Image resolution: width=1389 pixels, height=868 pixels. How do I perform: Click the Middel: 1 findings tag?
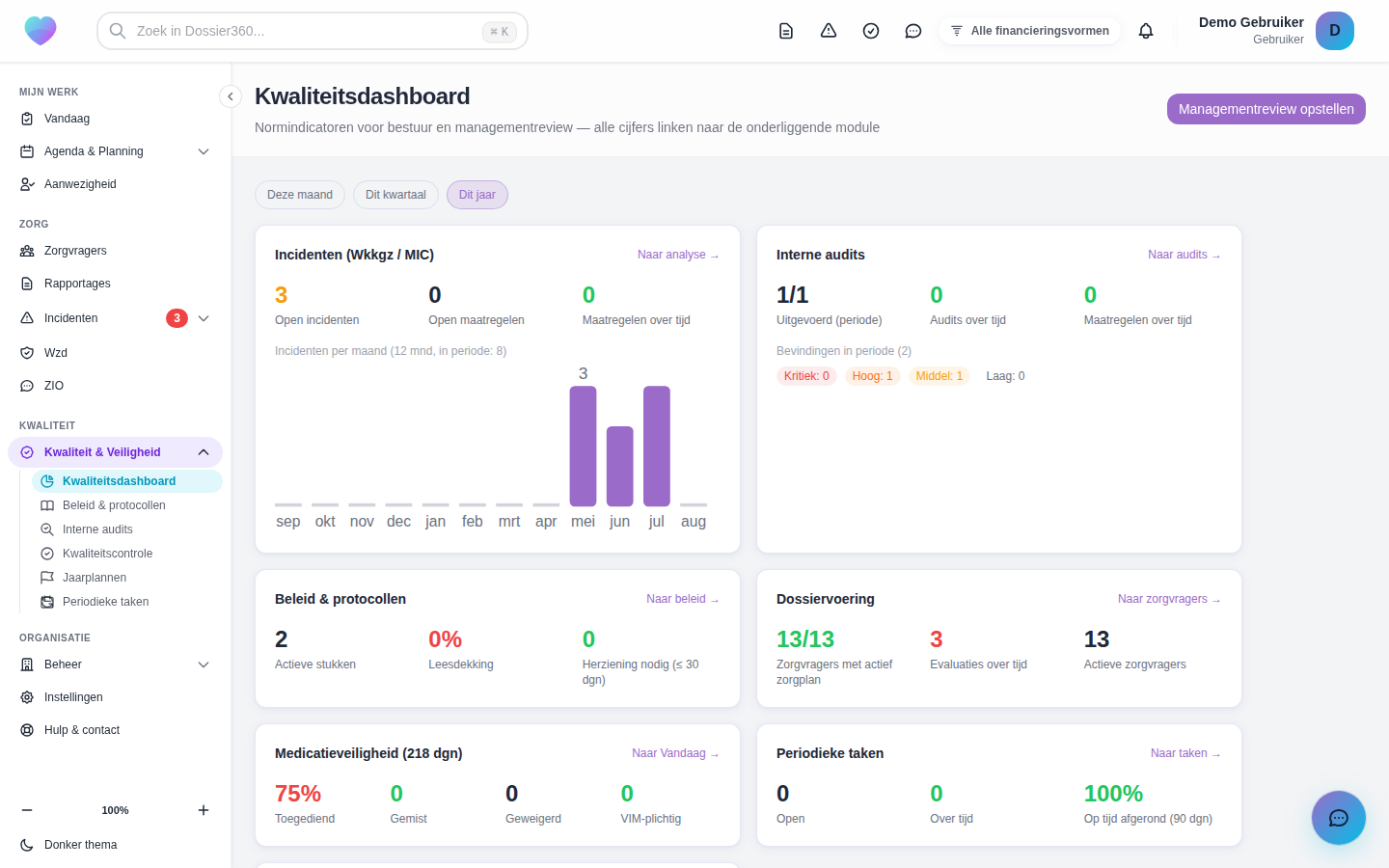coord(939,376)
